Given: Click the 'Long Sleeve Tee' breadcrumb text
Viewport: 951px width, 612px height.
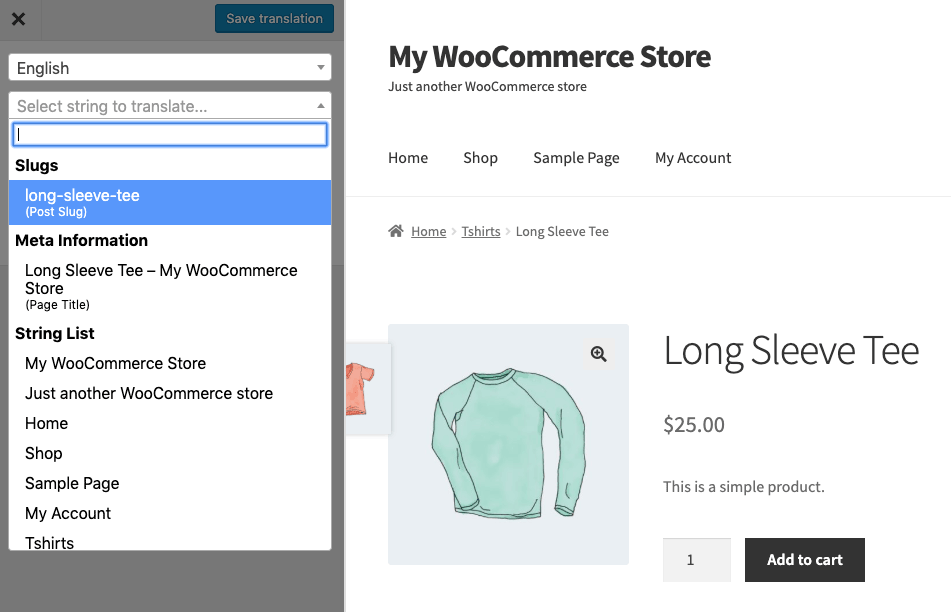Looking at the screenshot, I should click(x=562, y=231).
